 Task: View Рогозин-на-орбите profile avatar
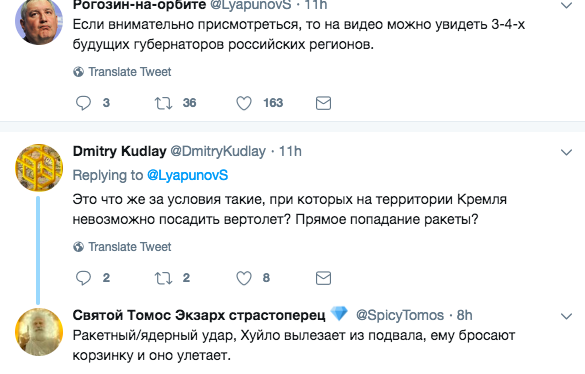pos(39,21)
